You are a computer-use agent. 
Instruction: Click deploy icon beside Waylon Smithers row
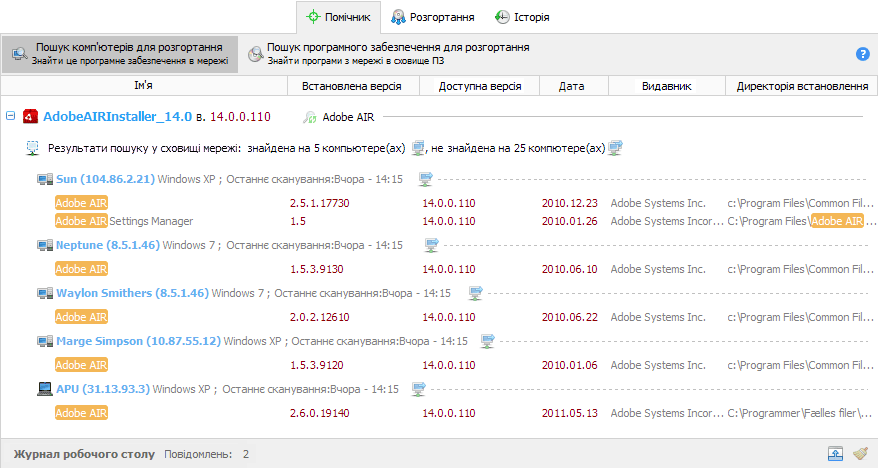475,293
